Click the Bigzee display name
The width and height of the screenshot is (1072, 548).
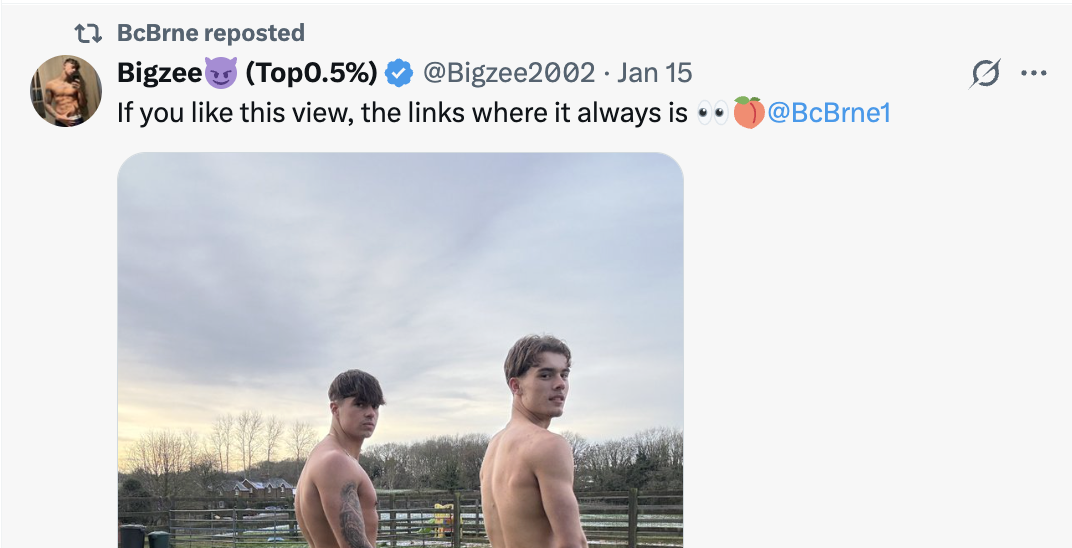[159, 73]
